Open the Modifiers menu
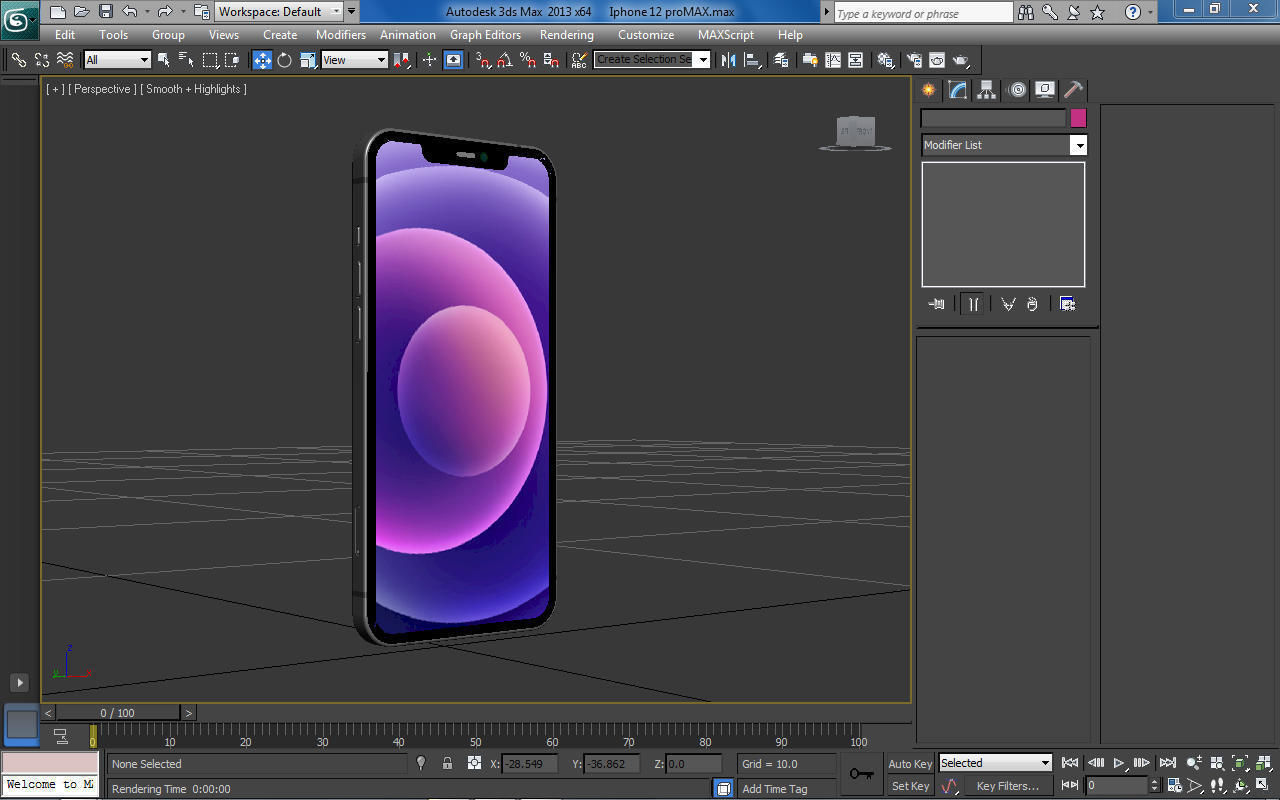The width and height of the screenshot is (1280, 800). click(341, 35)
